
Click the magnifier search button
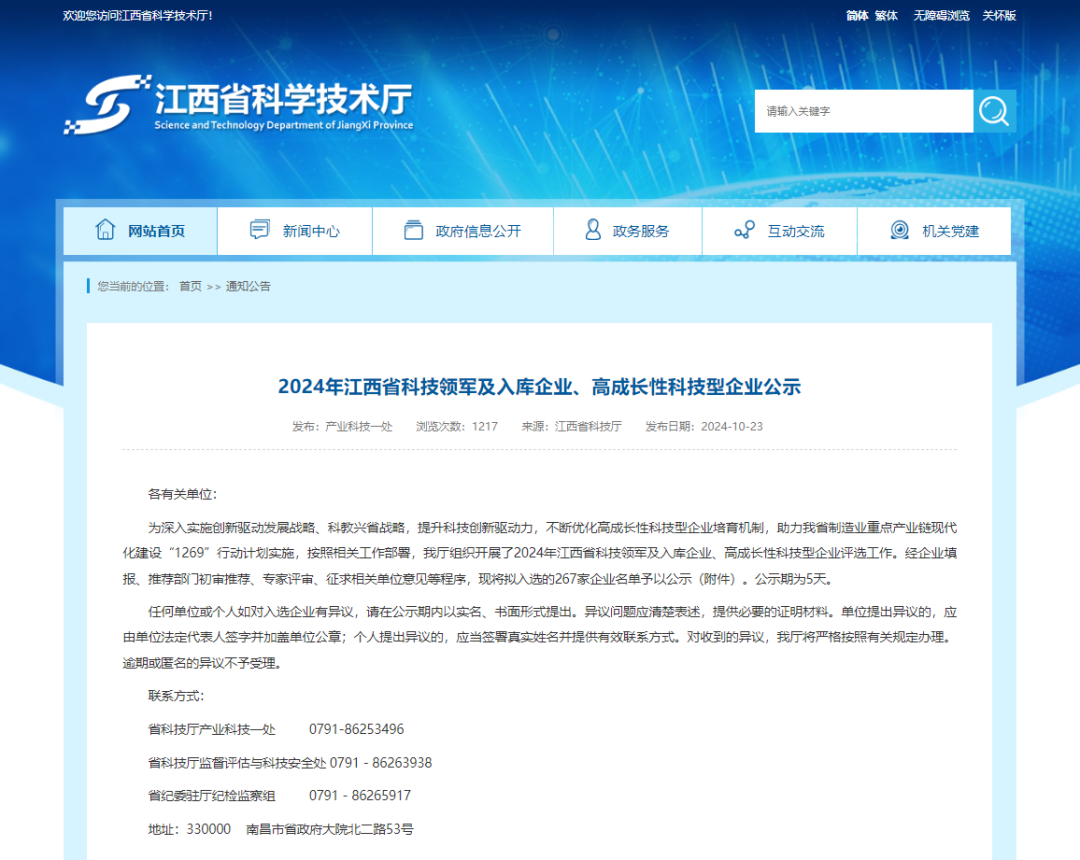pyautogui.click(x=994, y=111)
